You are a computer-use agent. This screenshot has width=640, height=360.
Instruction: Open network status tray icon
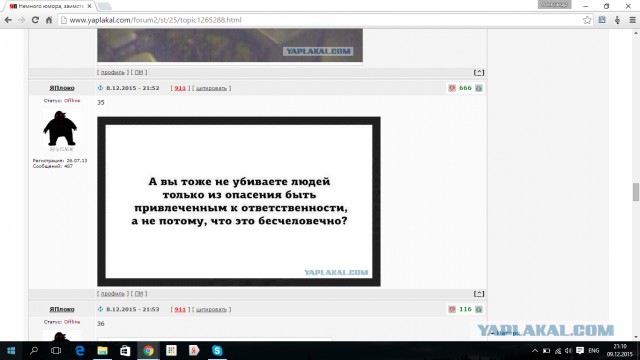(558, 351)
